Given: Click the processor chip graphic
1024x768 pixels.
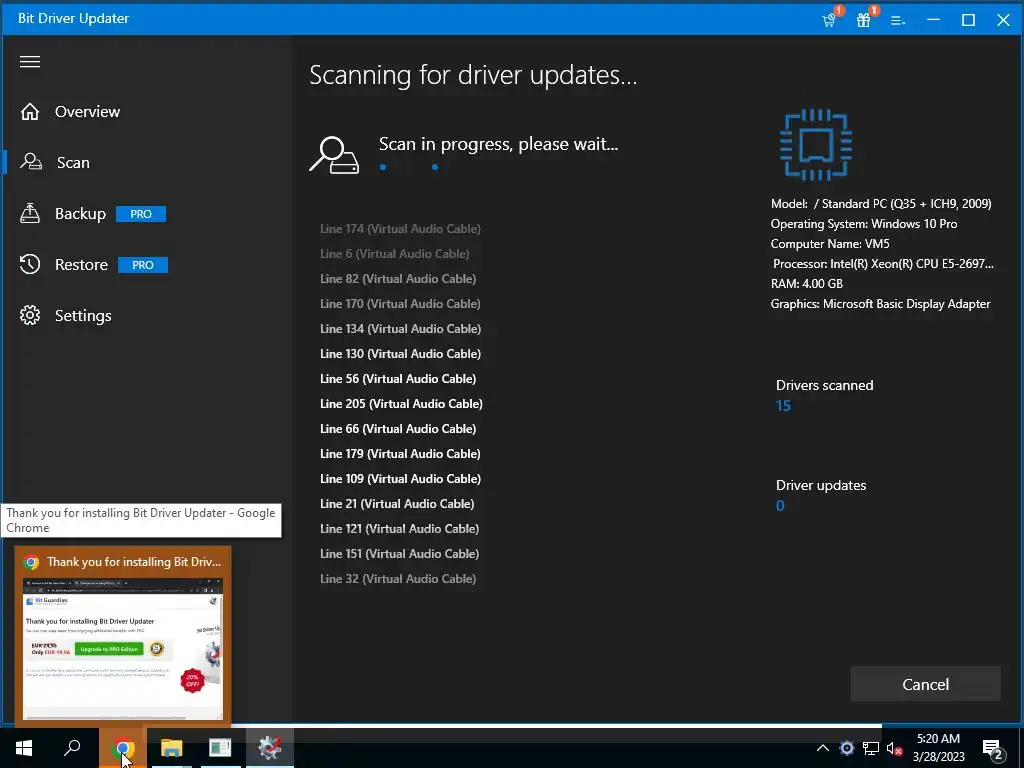Looking at the screenshot, I should click(x=816, y=145).
